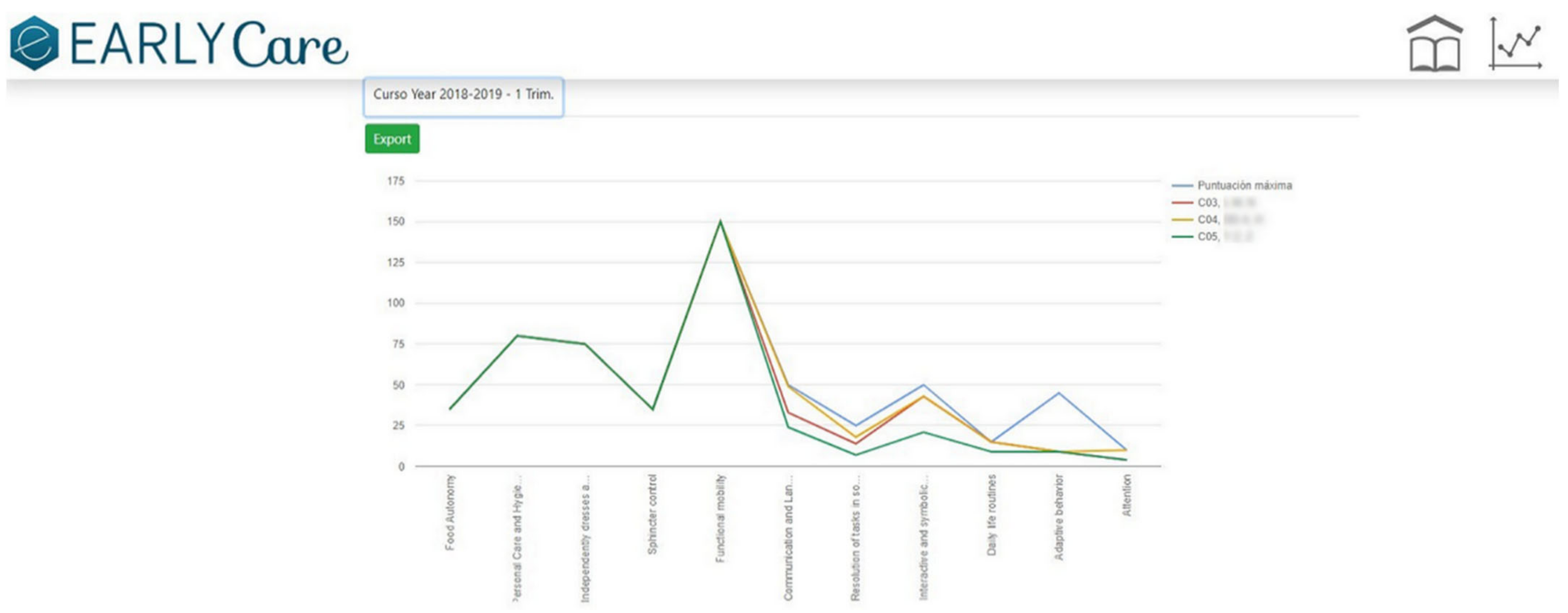Viewport: 1568px width, 613px height.
Task: Toggle the C03 legend series
Action: (1208, 203)
